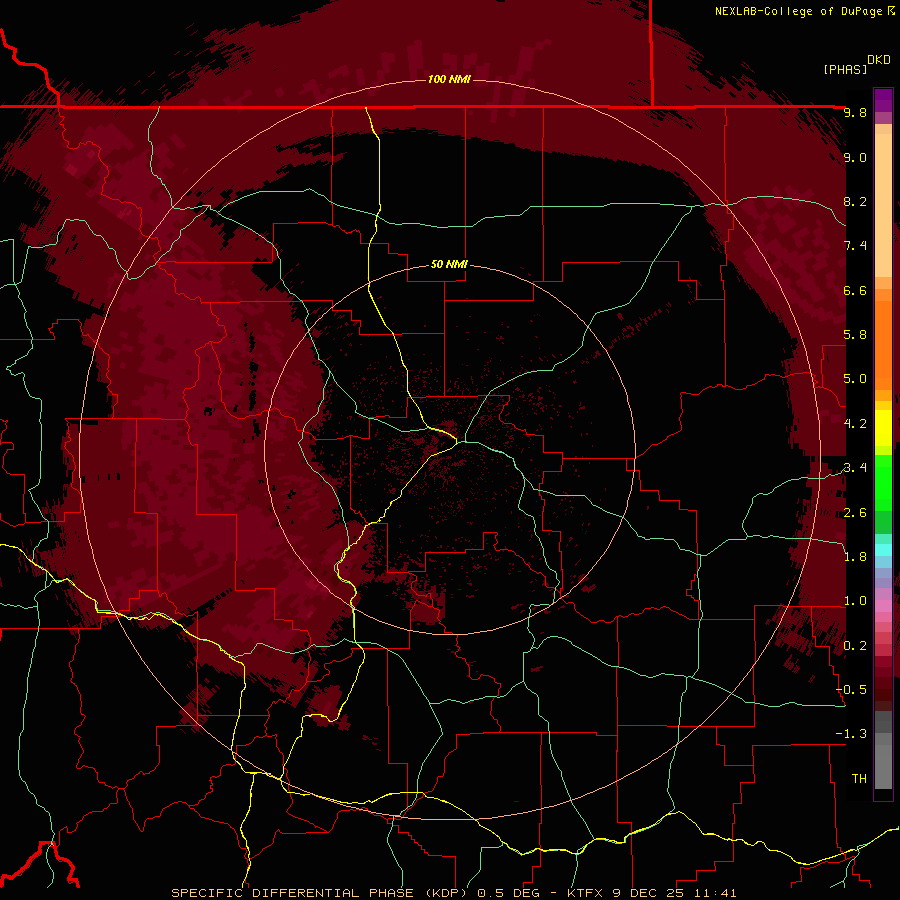Click the 1.0 legend value
The height and width of the screenshot is (900, 900).
855,601
